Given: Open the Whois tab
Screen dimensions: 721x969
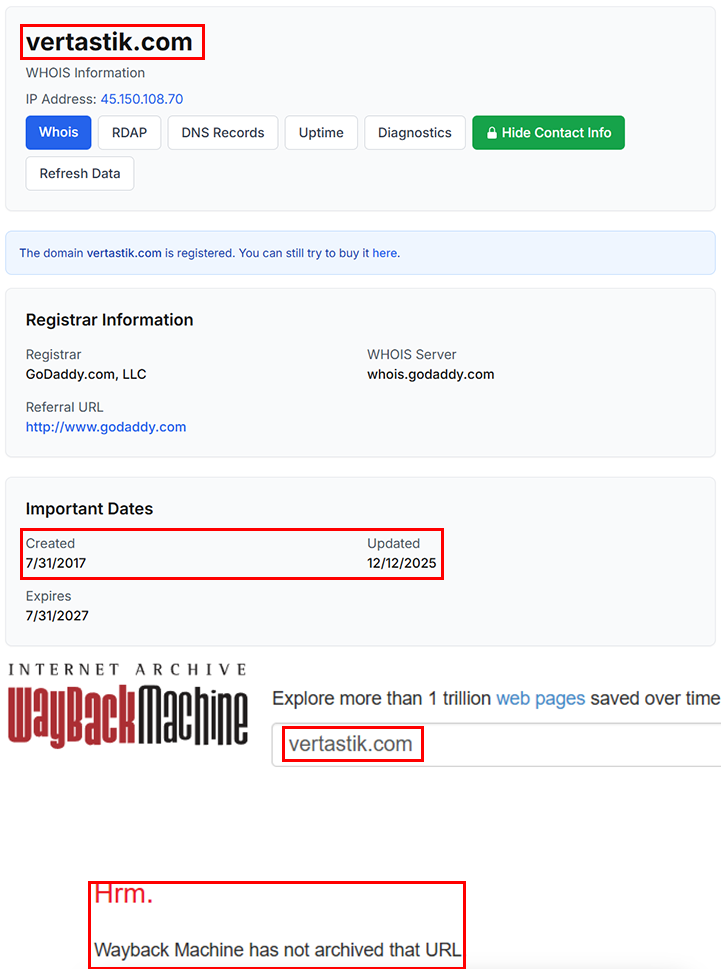Looking at the screenshot, I should 58,132.
